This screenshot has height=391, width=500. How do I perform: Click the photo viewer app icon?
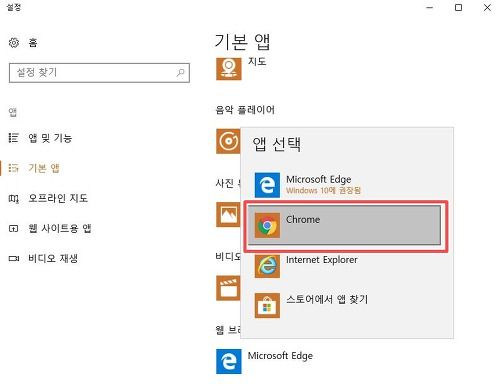click(228, 215)
